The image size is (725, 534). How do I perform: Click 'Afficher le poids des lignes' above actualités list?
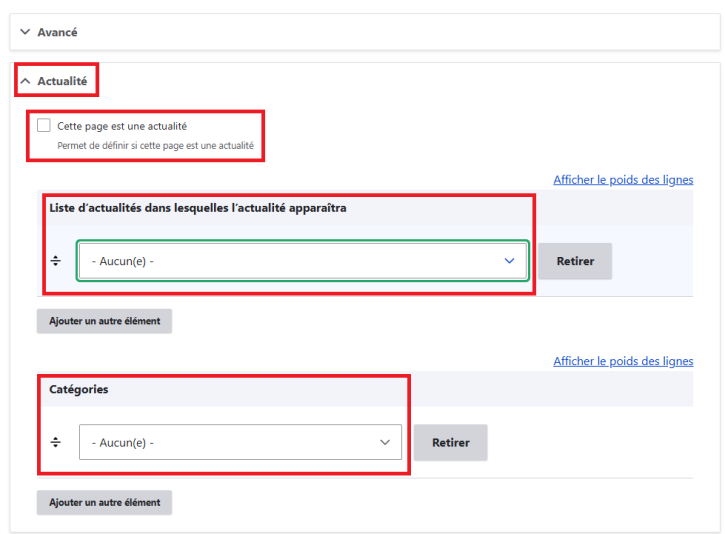(622, 180)
